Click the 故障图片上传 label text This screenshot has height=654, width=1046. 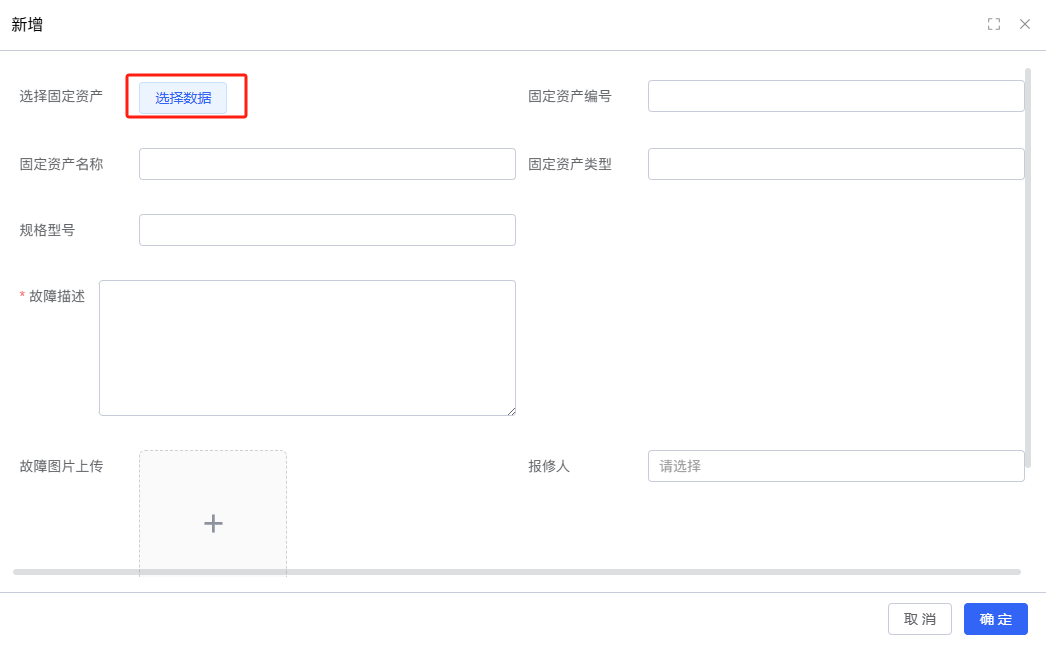pos(61,466)
